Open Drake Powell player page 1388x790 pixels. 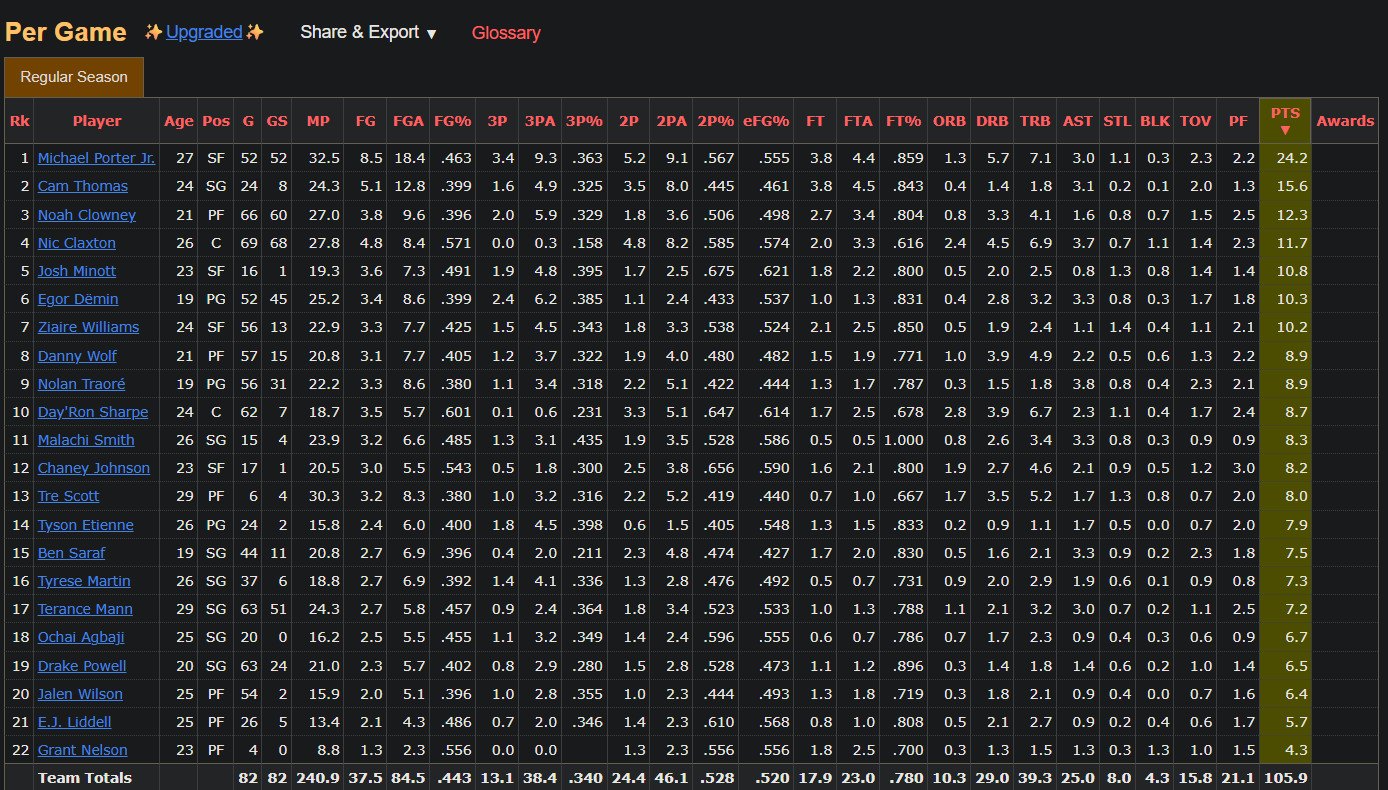(x=82, y=666)
